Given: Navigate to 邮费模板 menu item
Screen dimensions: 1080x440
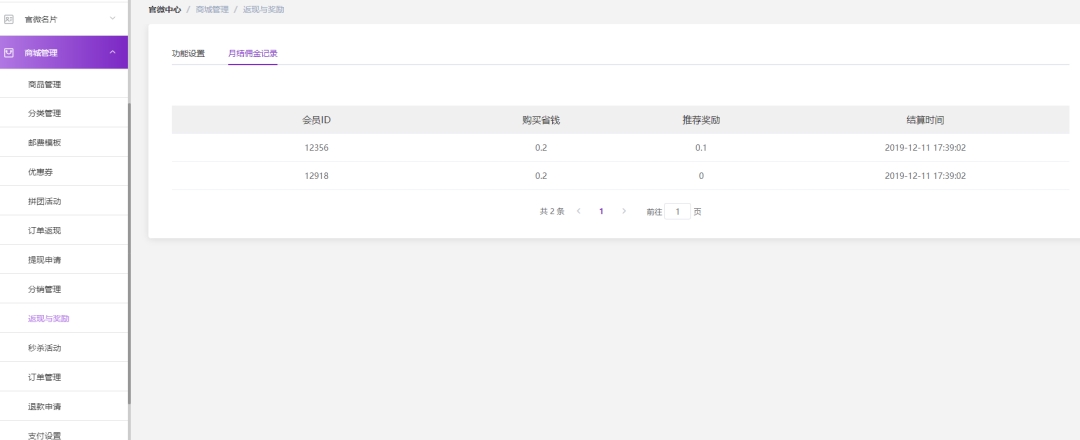Looking at the screenshot, I should point(45,142).
